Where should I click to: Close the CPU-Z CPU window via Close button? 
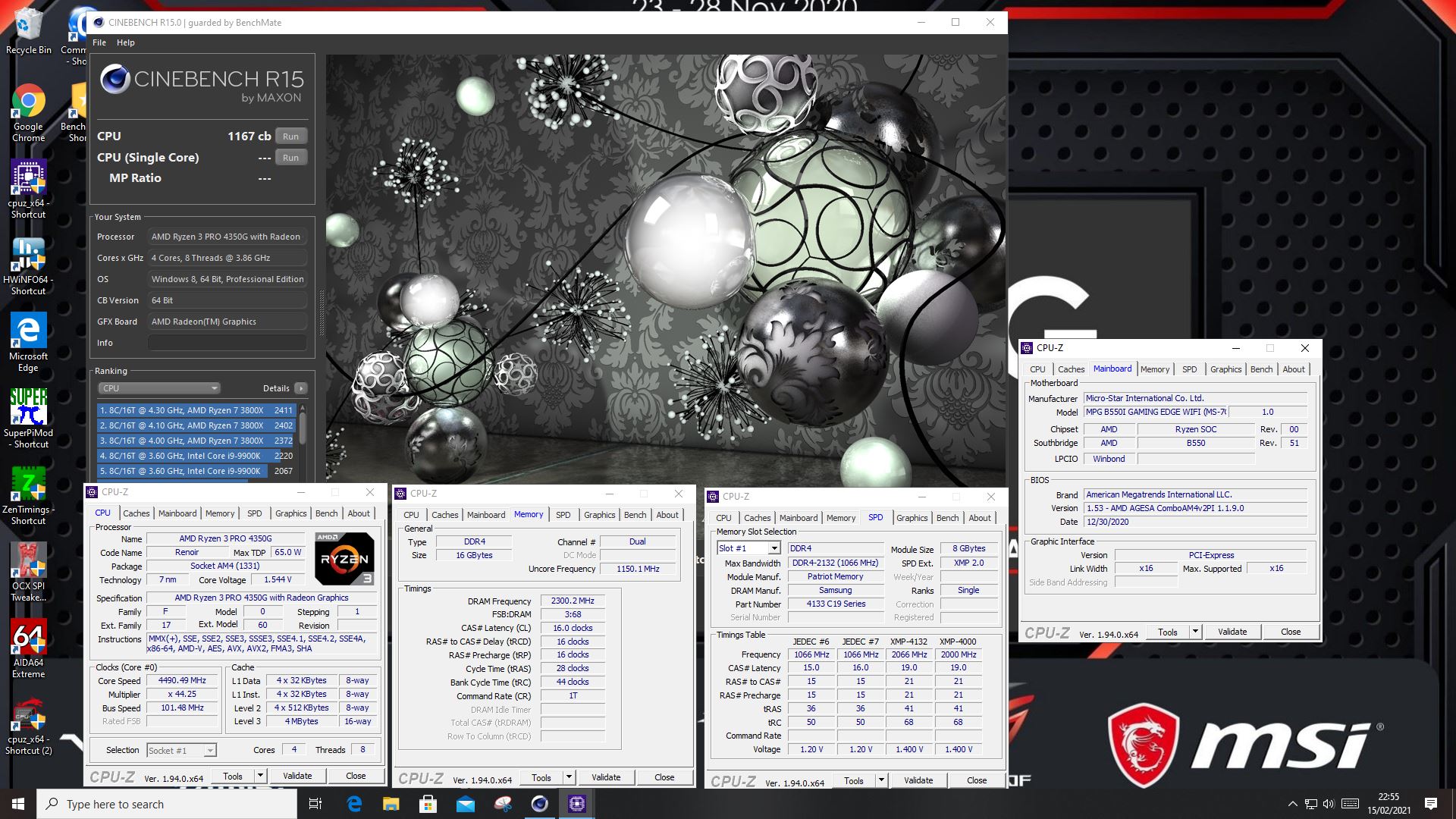click(x=356, y=776)
